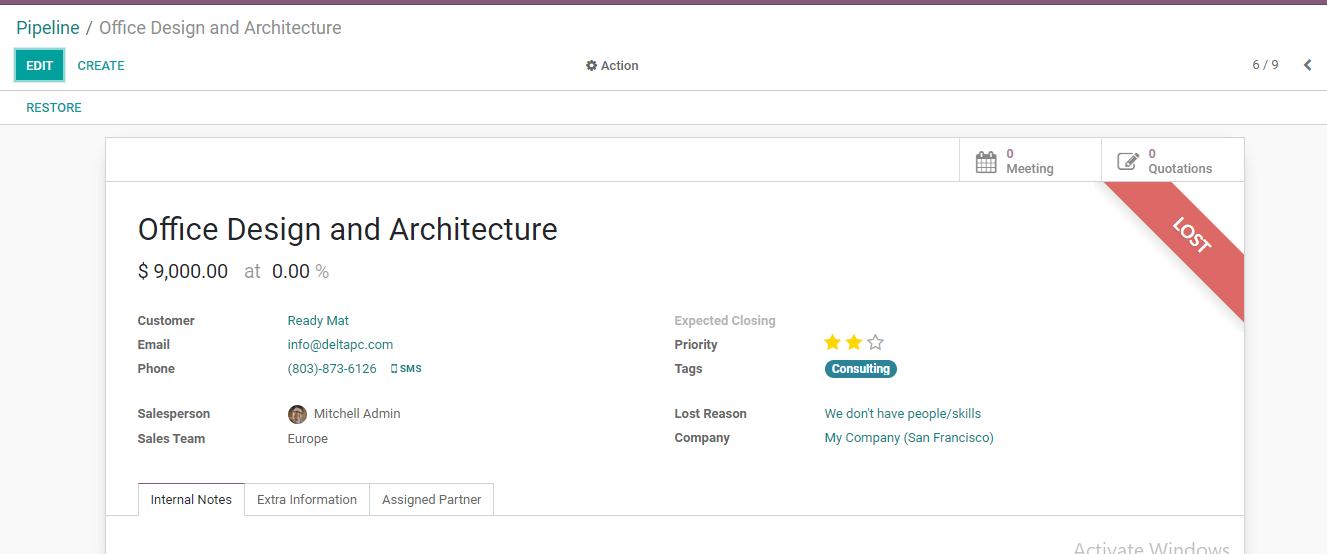Image resolution: width=1327 pixels, height=554 pixels.
Task: Open the Action dropdown menu
Action: tap(612, 66)
